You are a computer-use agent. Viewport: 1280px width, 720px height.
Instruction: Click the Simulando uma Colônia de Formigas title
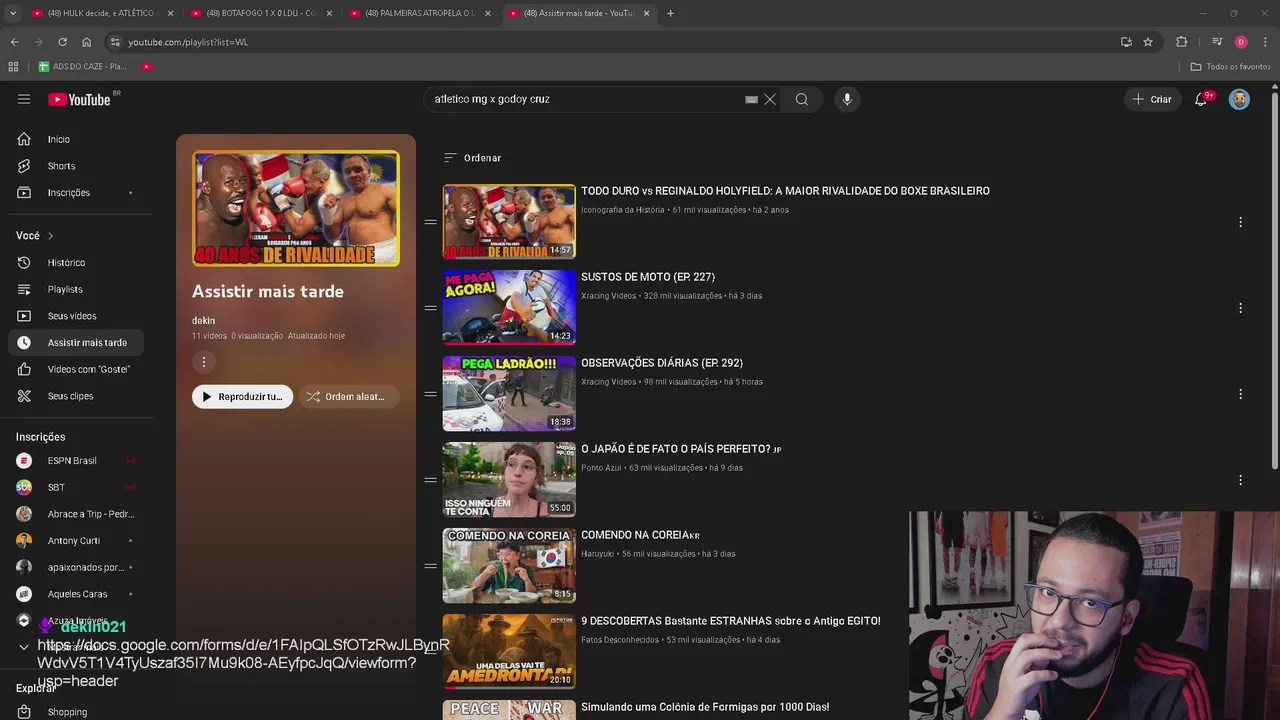coord(705,707)
